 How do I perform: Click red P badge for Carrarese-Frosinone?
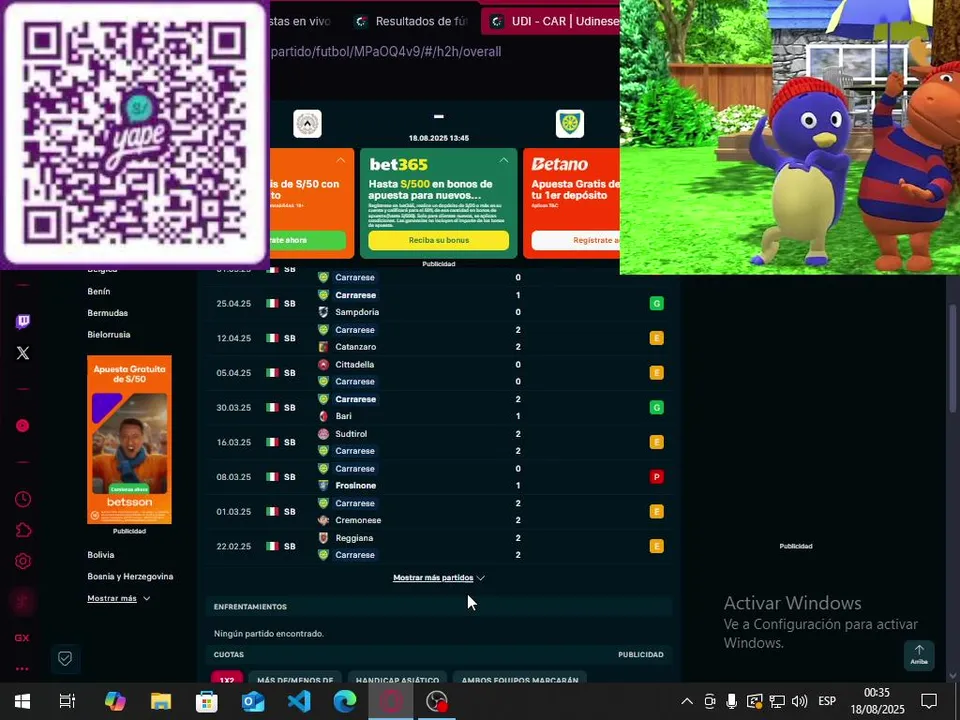pyautogui.click(x=656, y=477)
